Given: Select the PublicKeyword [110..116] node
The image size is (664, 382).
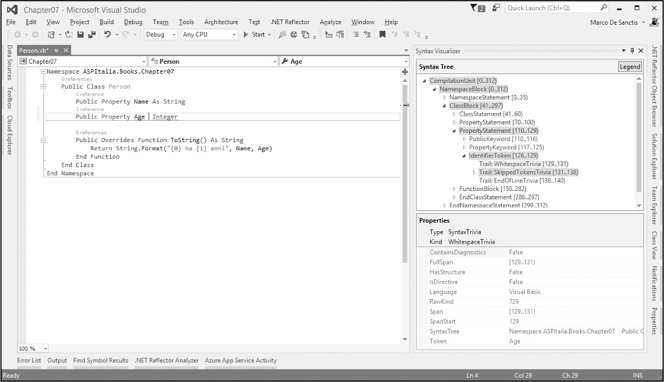Looking at the screenshot, I should tap(503, 139).
